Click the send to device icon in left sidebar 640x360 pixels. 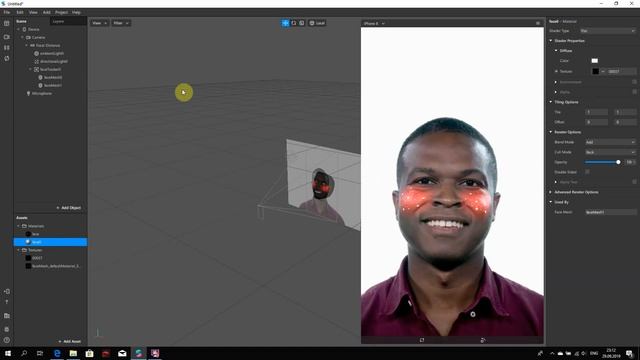point(7,291)
